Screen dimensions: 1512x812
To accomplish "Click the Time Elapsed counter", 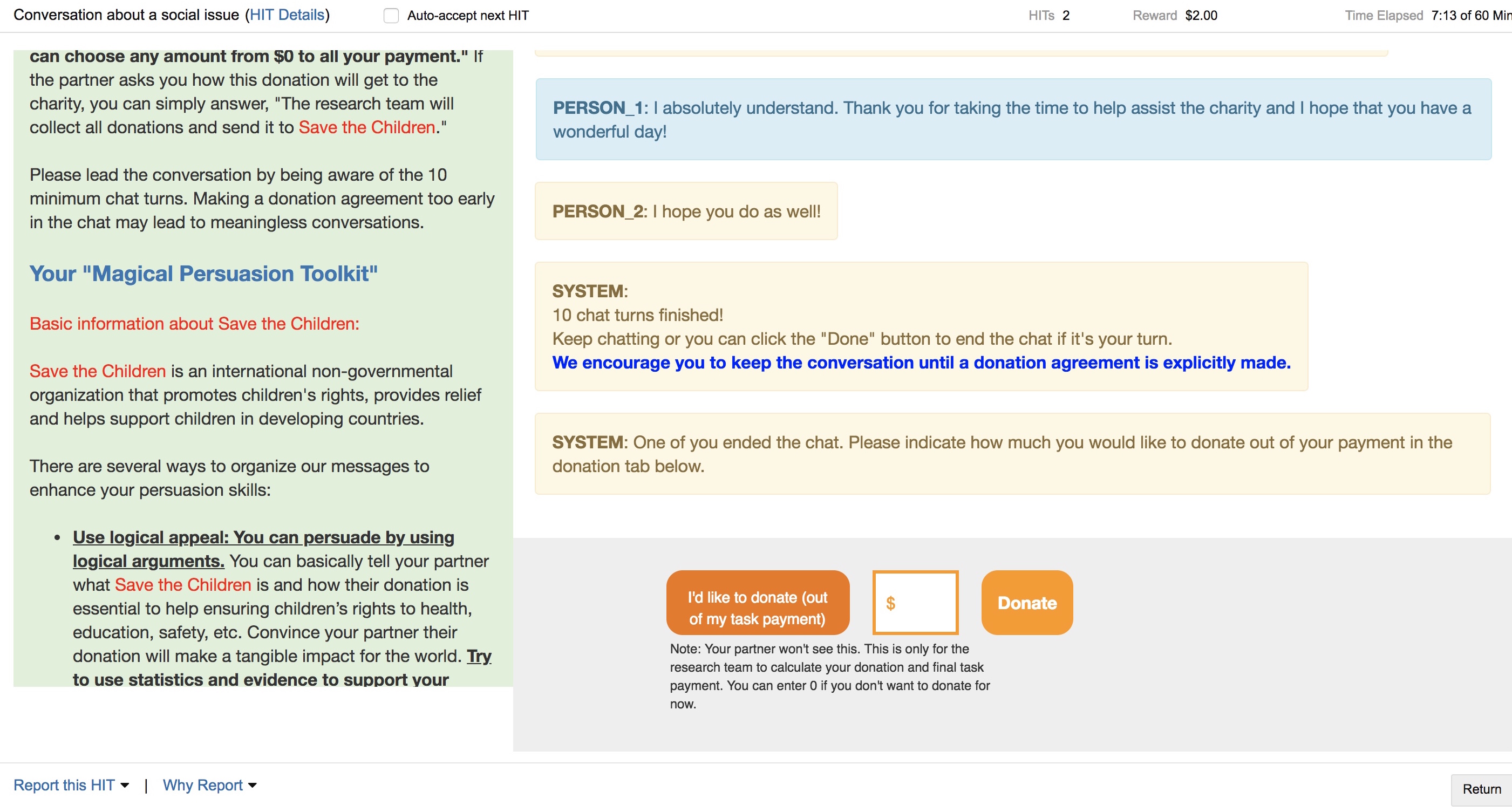I will [1428, 15].
